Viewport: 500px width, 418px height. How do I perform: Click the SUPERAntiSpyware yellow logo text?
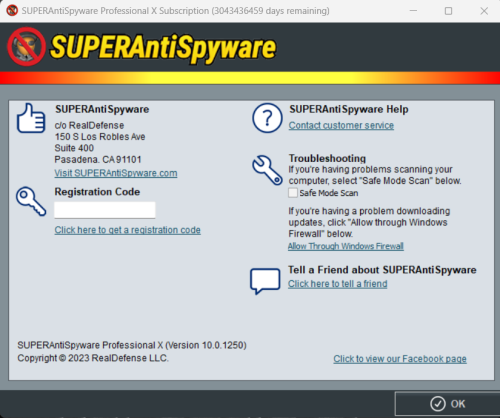(x=163, y=48)
